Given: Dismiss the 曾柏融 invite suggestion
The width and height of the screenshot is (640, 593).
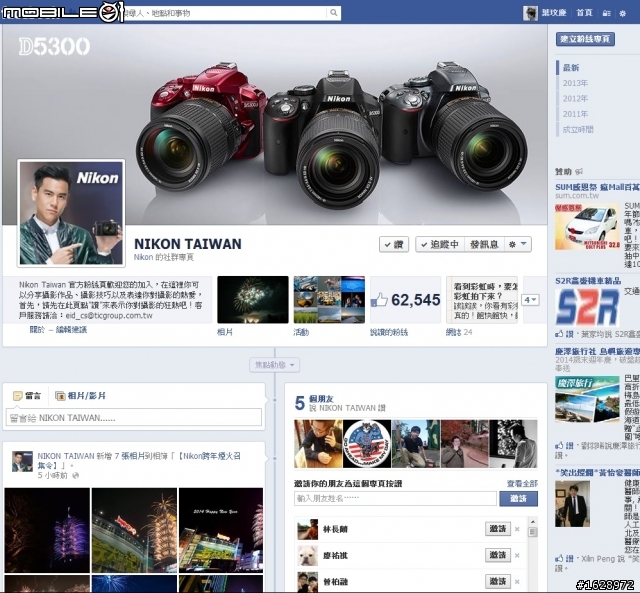Looking at the screenshot, I should pos(517,582).
